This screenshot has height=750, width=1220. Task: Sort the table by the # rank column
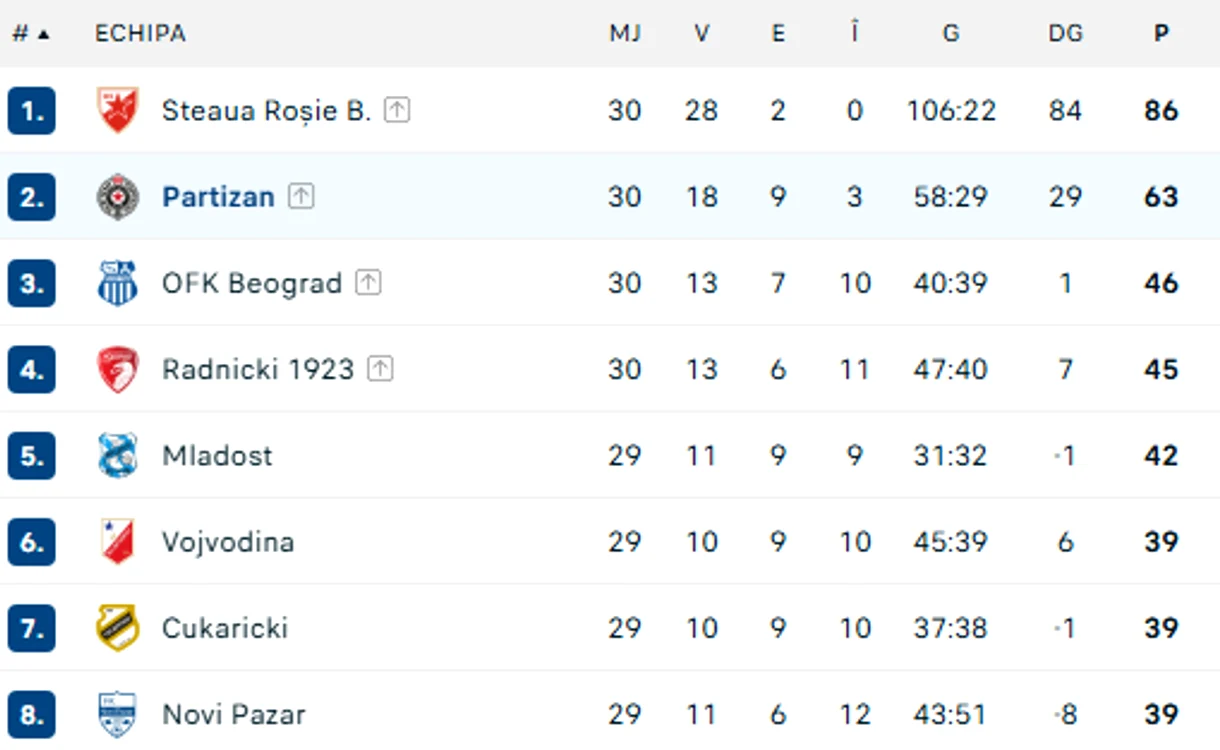pyautogui.click(x=30, y=33)
